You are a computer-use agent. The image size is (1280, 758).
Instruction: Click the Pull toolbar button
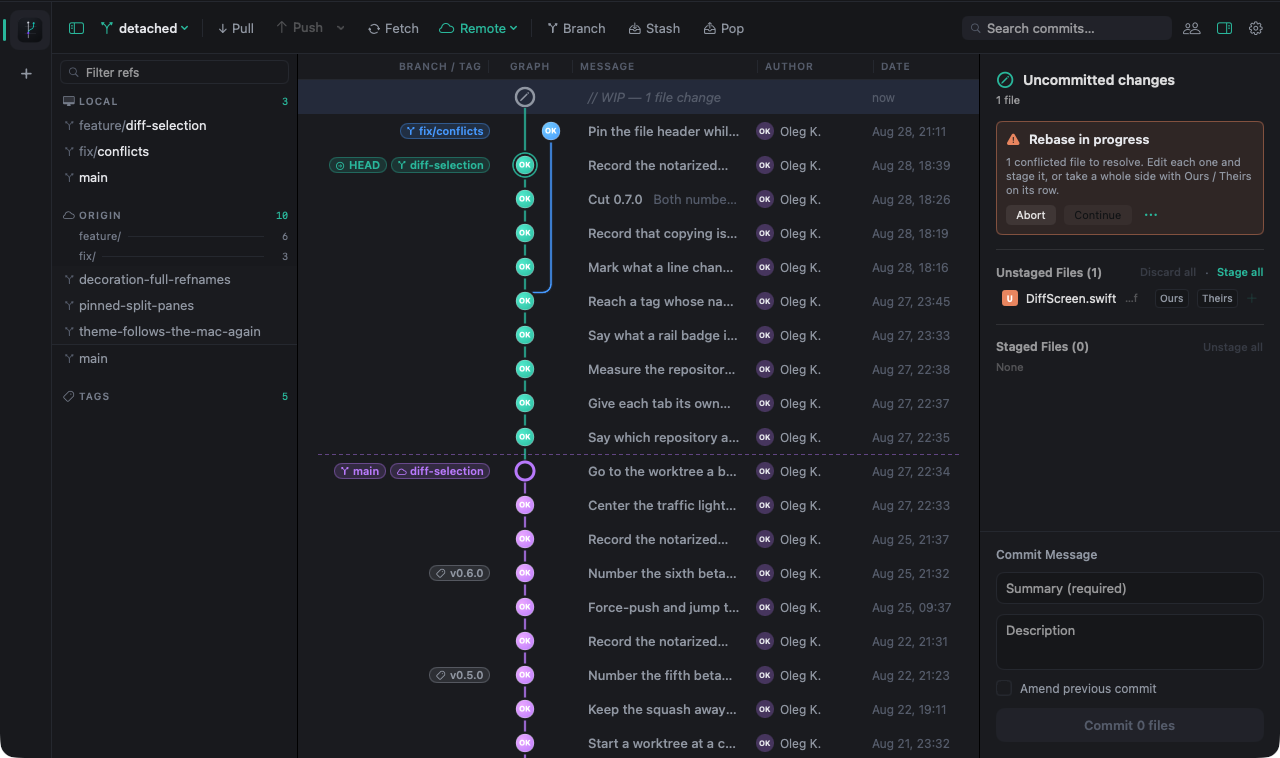(236, 28)
